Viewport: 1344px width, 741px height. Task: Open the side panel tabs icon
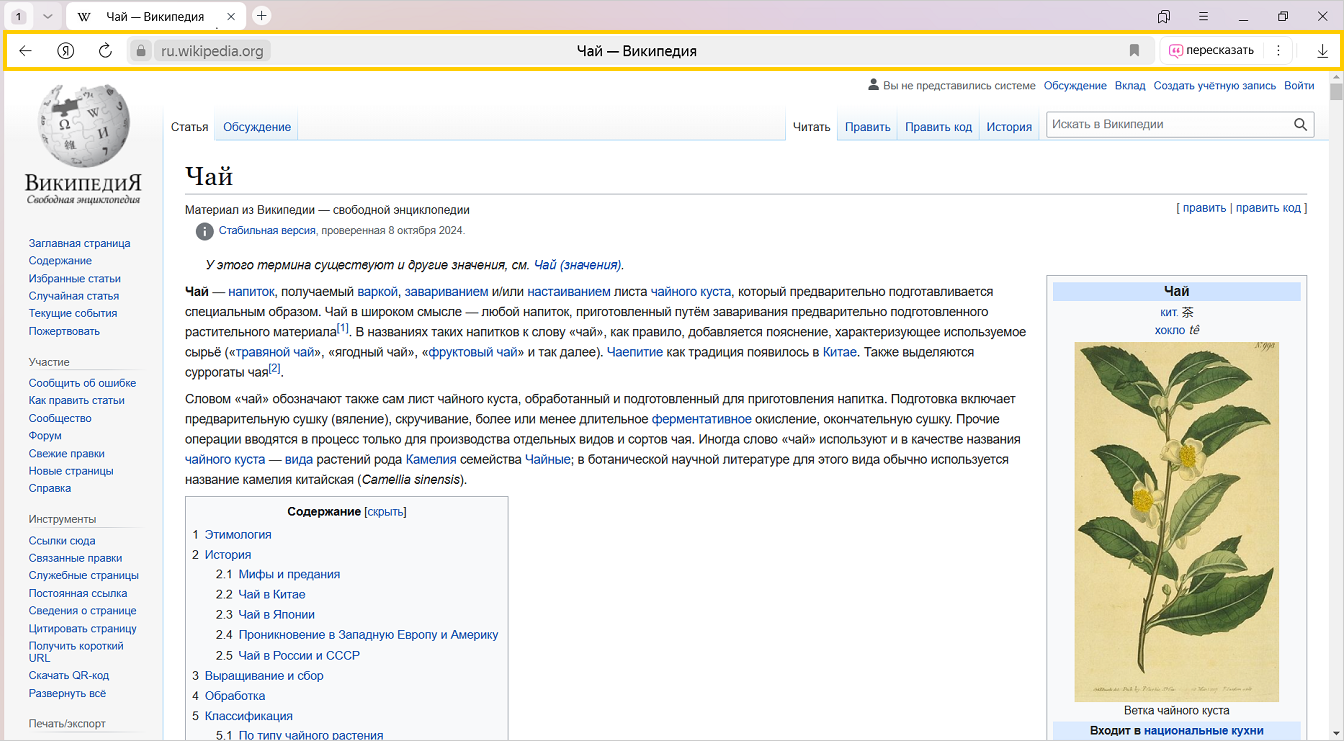coord(1164,16)
